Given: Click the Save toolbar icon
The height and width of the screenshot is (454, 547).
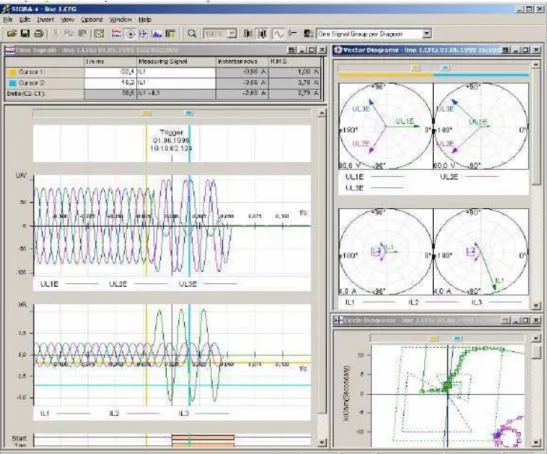Looking at the screenshot, I should pyautogui.click(x=25, y=34).
